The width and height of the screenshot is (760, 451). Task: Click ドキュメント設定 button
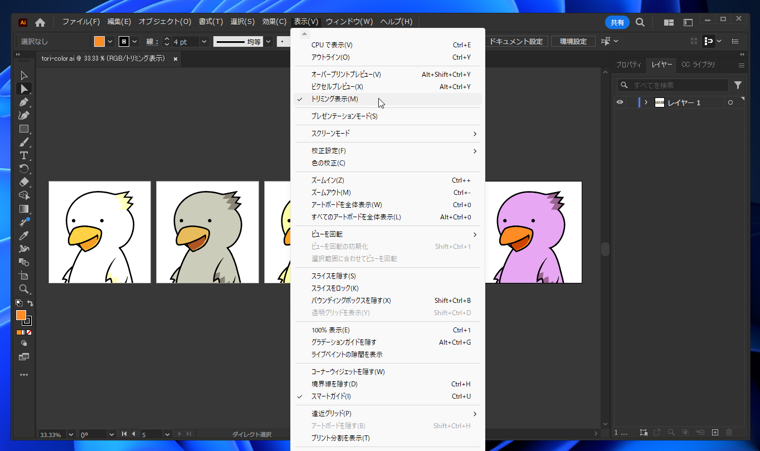516,42
